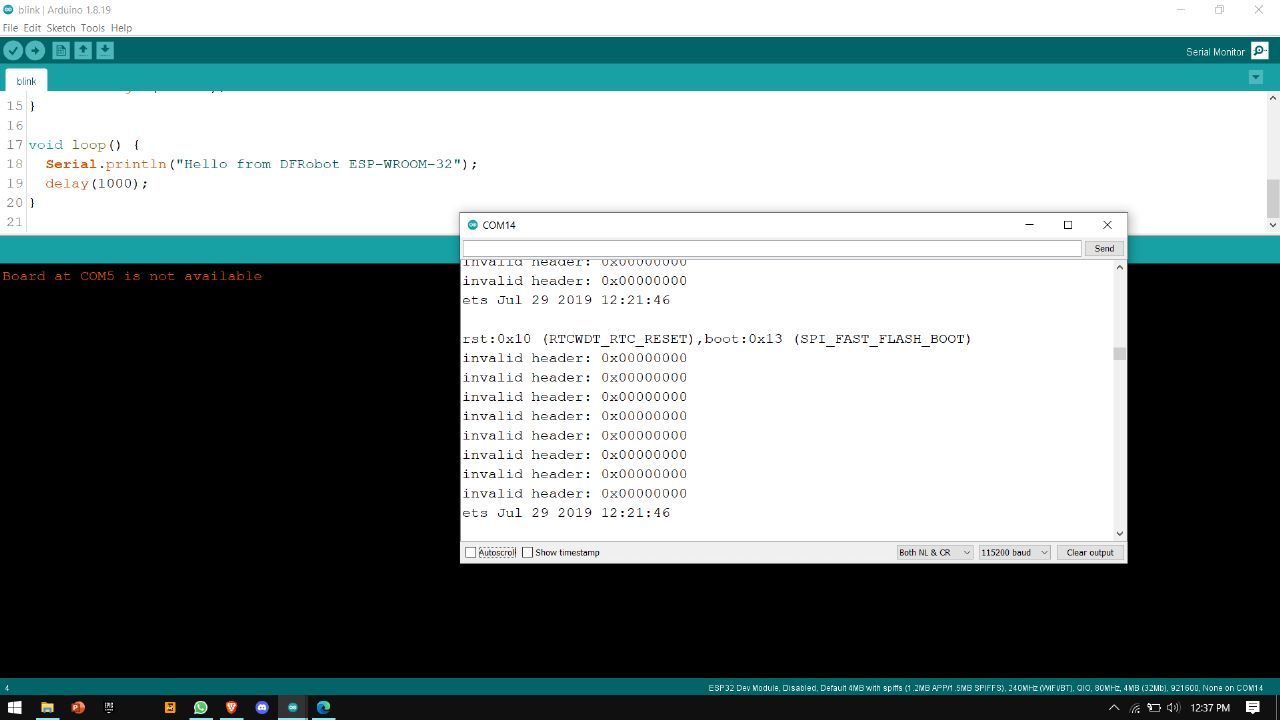Open PowerPoint from the taskbar
The image size is (1280, 720).
(x=78, y=707)
